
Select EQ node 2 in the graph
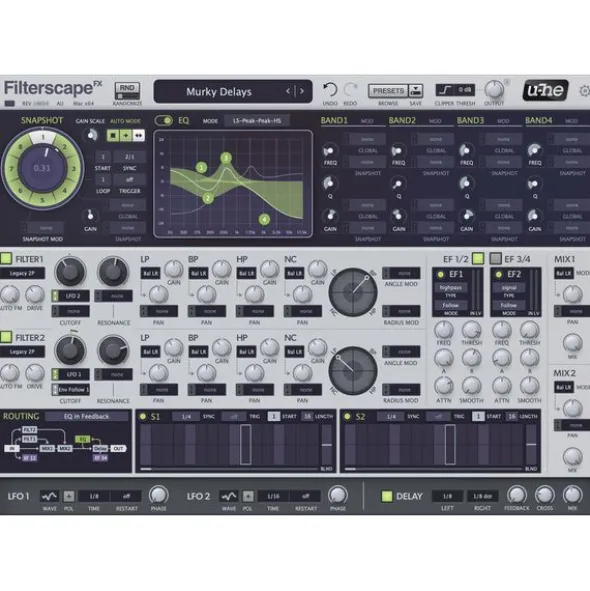[208, 198]
